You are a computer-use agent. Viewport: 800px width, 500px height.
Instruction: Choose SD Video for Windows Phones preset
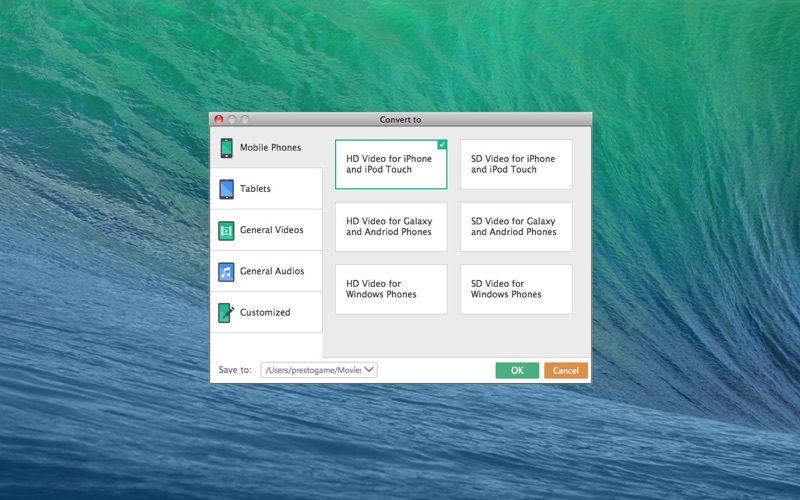click(516, 289)
